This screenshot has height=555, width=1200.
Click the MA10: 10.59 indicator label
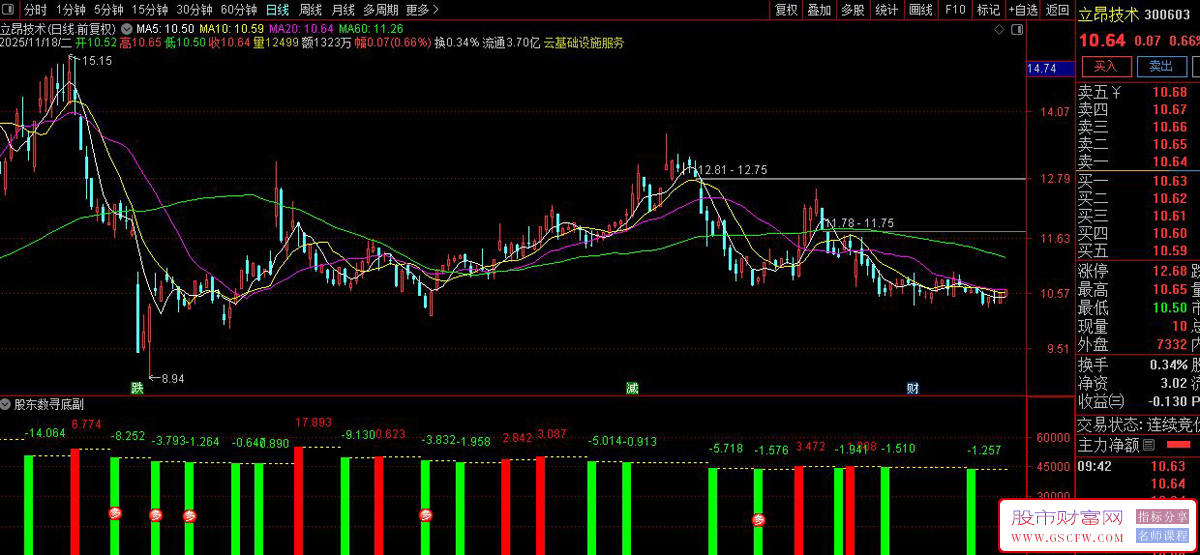pos(231,29)
